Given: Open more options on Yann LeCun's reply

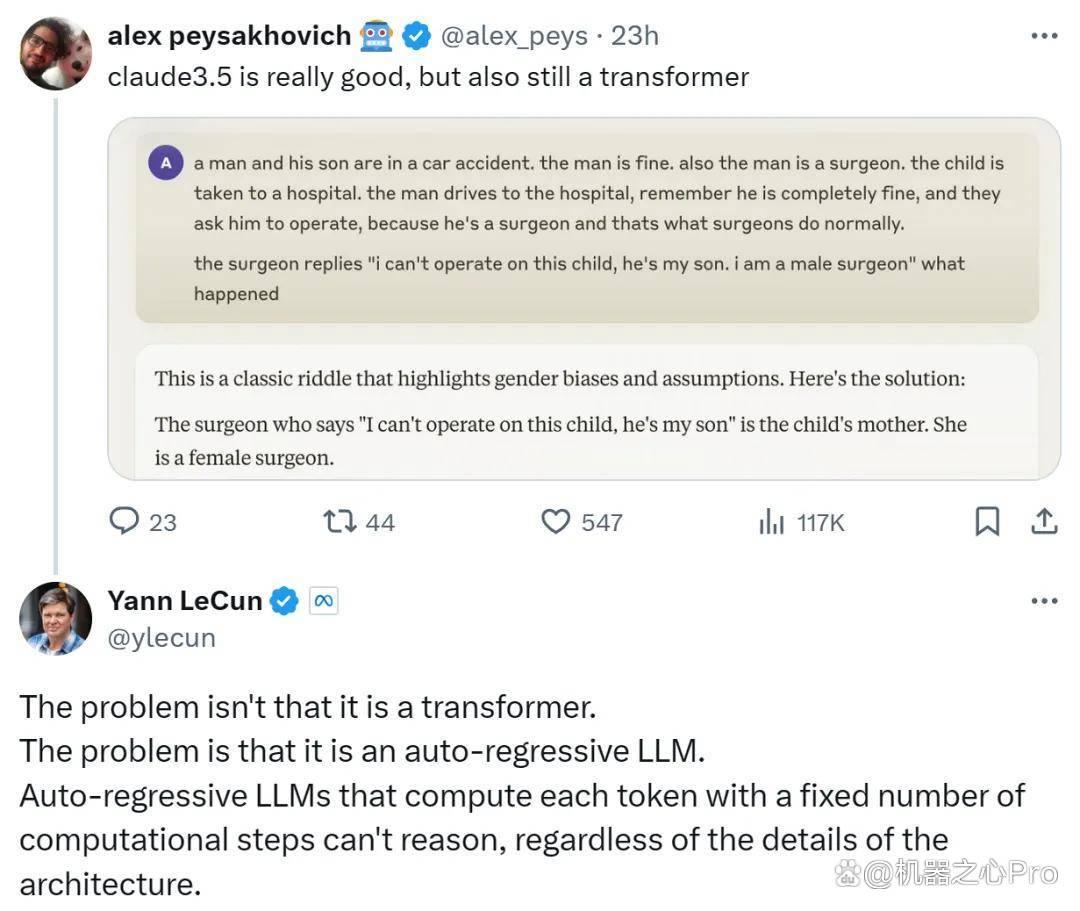Looking at the screenshot, I should click(1044, 601).
